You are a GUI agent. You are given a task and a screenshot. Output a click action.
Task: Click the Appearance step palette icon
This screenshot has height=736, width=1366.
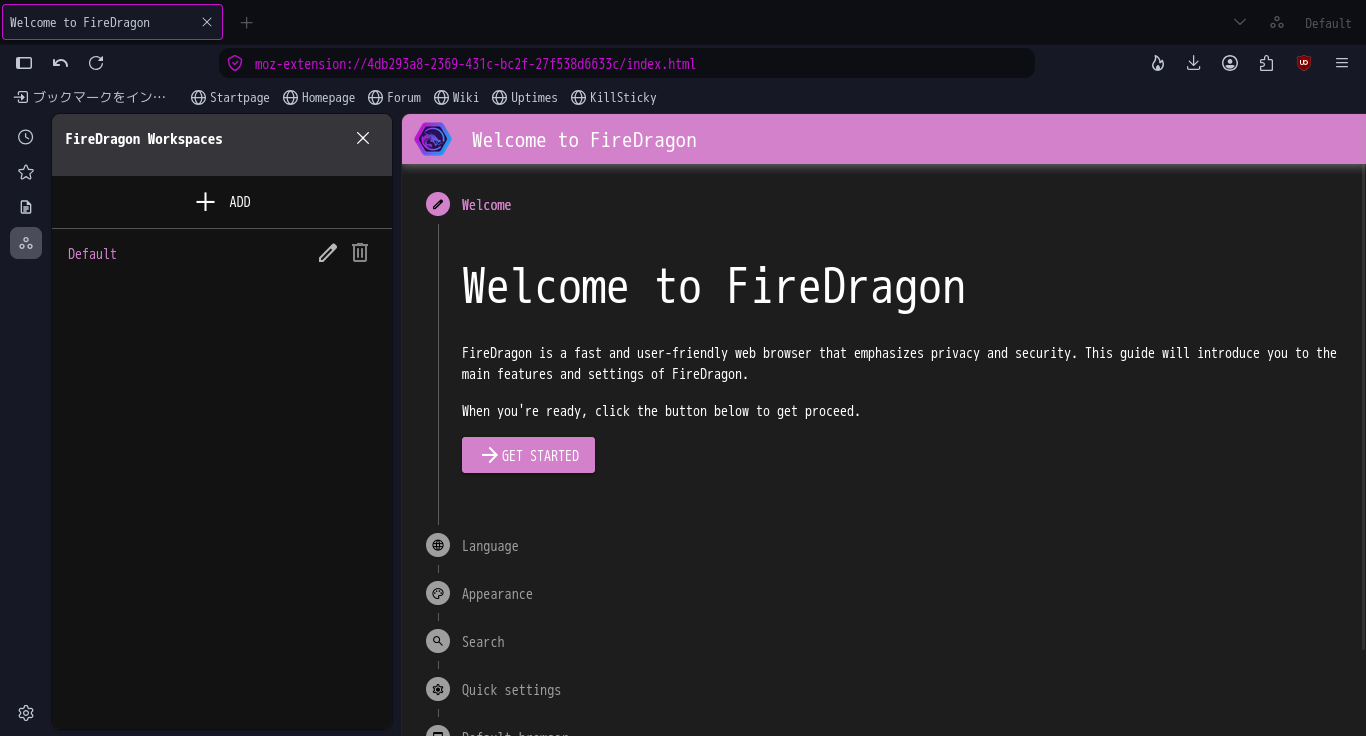click(x=438, y=593)
